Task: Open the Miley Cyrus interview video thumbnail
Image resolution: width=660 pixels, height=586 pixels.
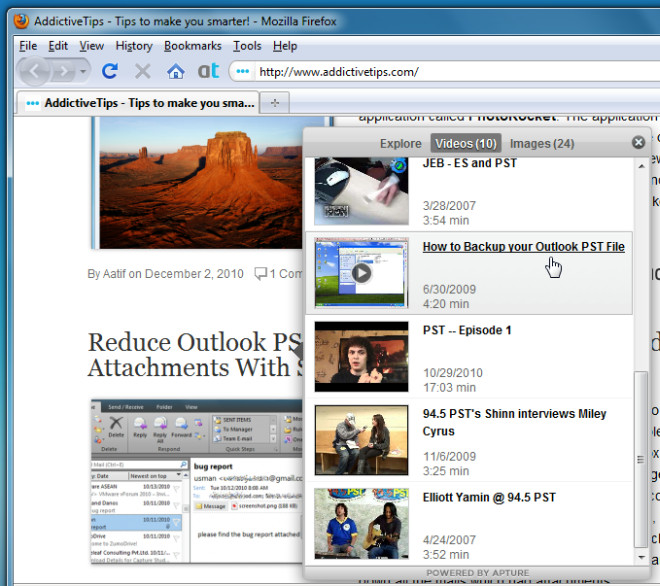Action: [x=362, y=440]
